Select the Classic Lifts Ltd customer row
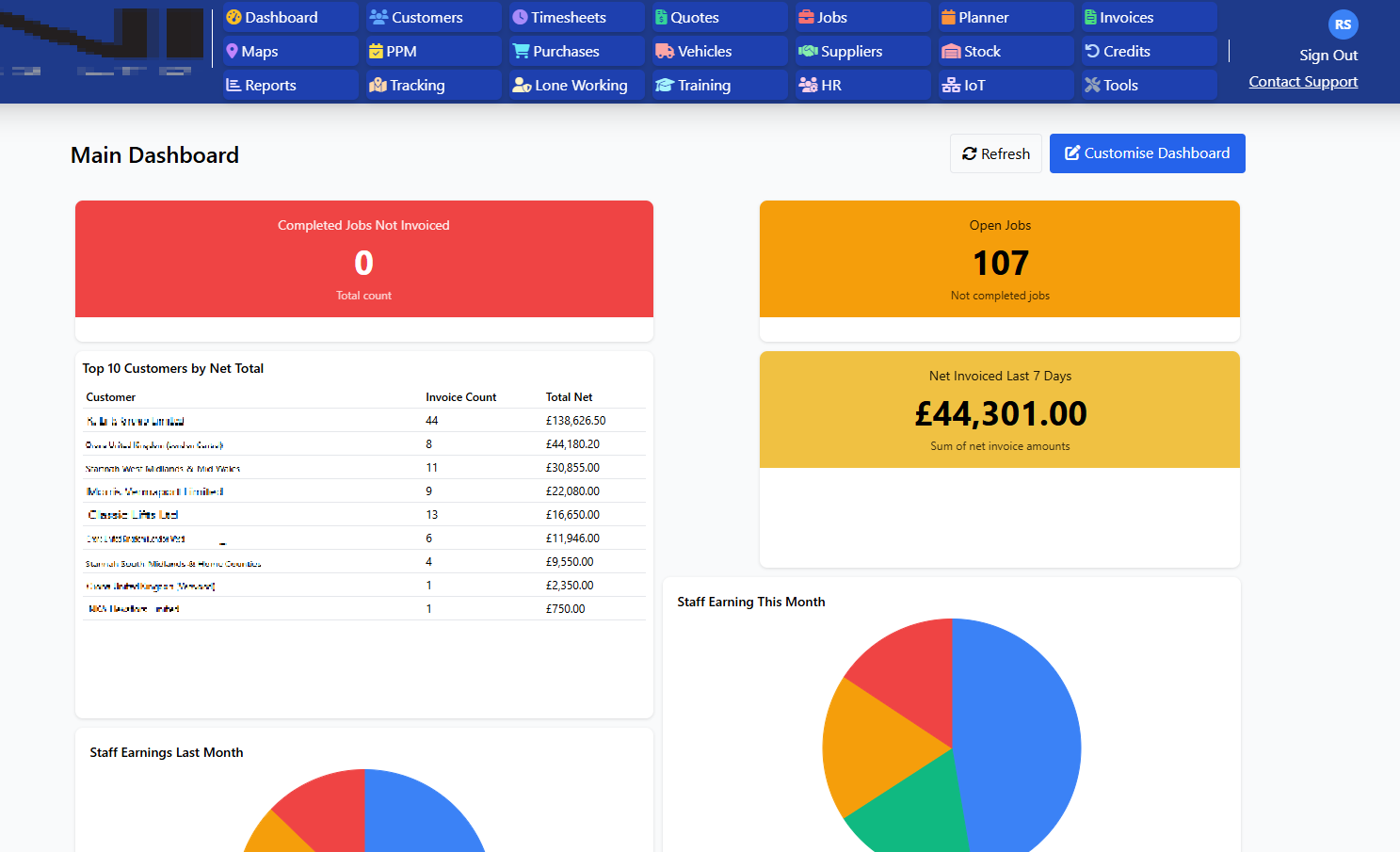Image resolution: width=1400 pixels, height=852 pixels. (364, 515)
